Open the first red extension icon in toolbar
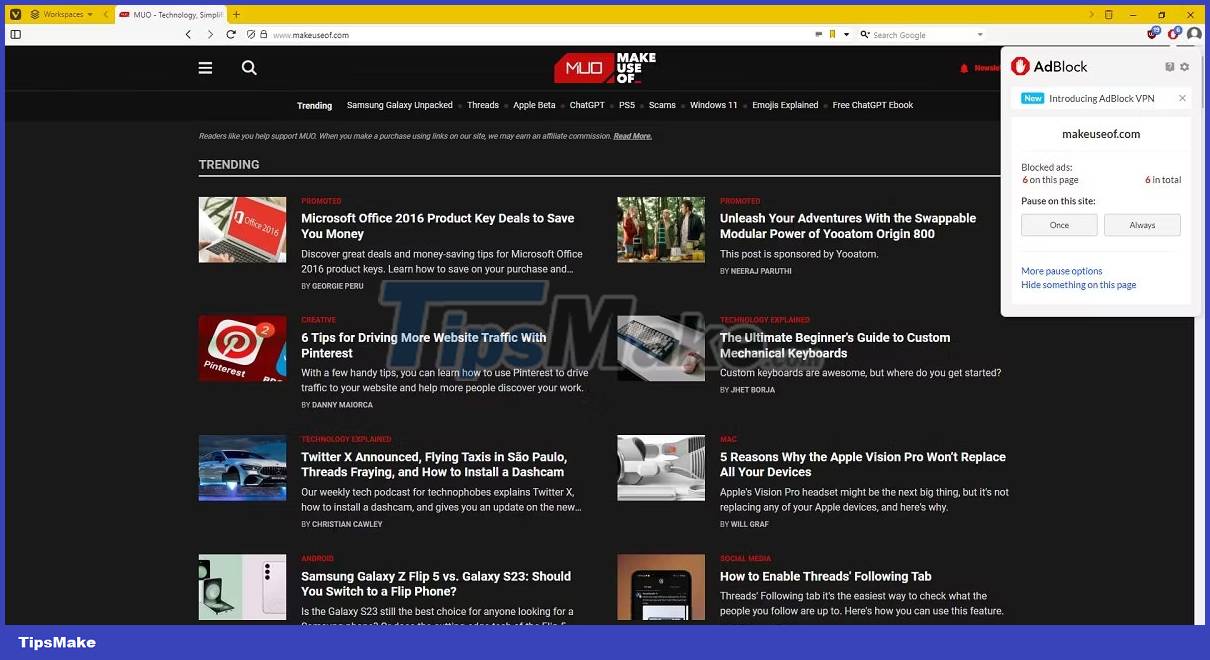This screenshot has height=660, width=1210. (x=1153, y=34)
